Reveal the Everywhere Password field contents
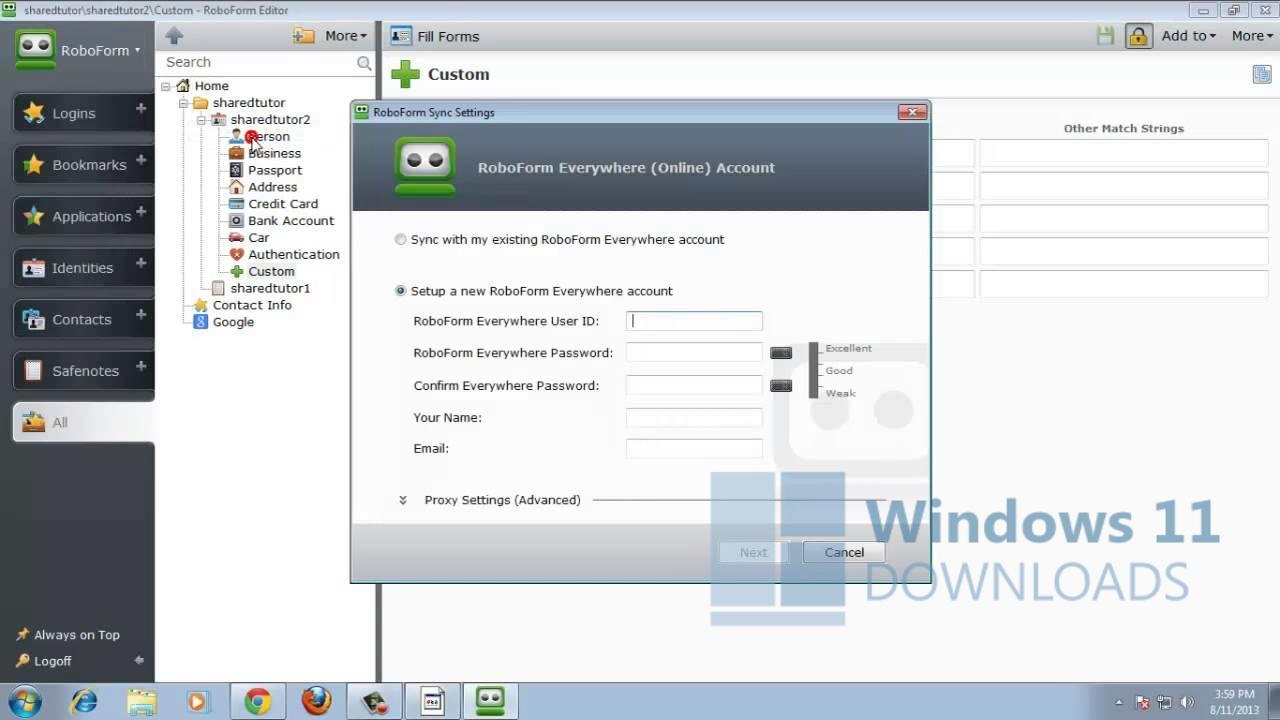The height and width of the screenshot is (720, 1280). click(x=781, y=352)
